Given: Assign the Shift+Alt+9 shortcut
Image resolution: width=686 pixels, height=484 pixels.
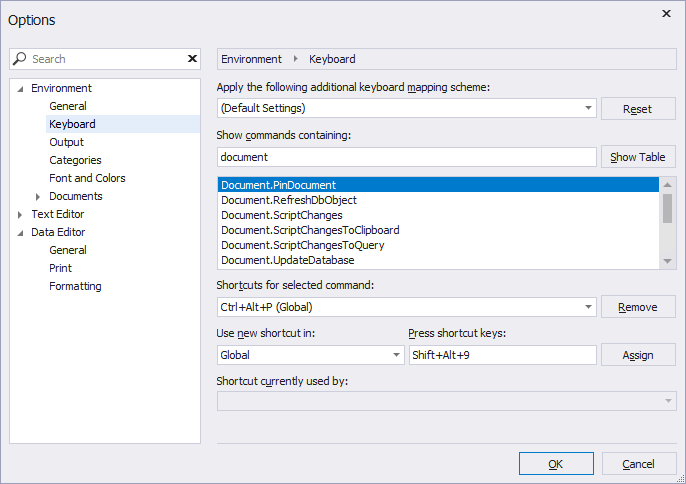Looking at the screenshot, I should point(637,355).
